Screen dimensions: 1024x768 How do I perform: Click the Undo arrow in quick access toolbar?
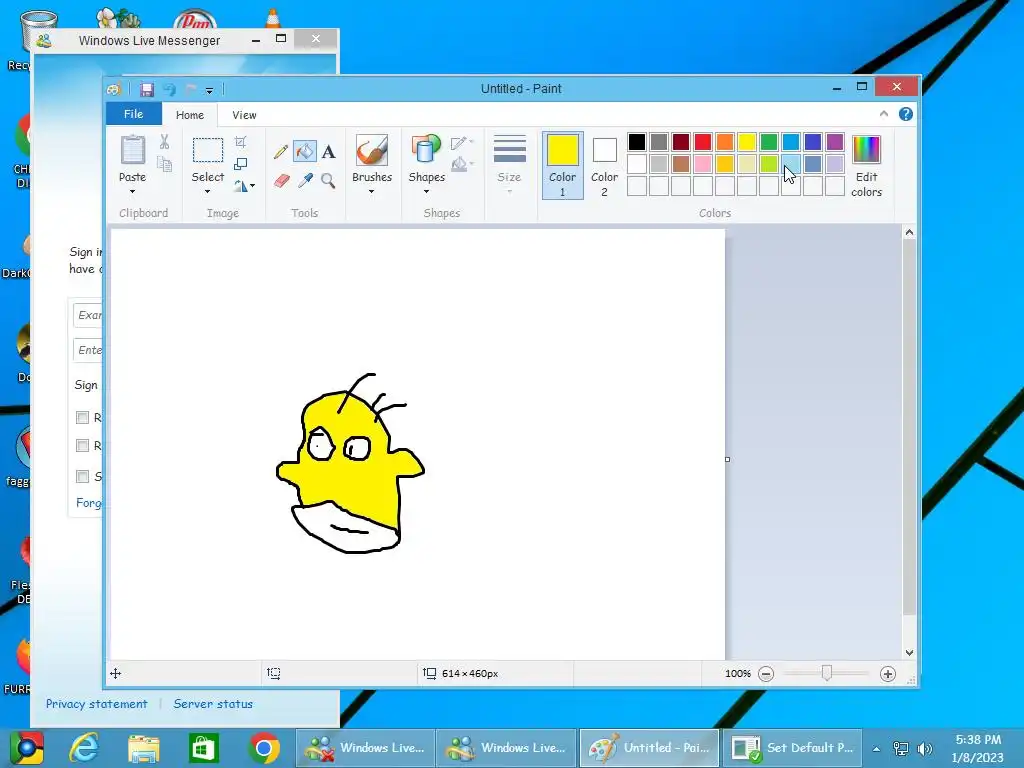click(x=170, y=89)
